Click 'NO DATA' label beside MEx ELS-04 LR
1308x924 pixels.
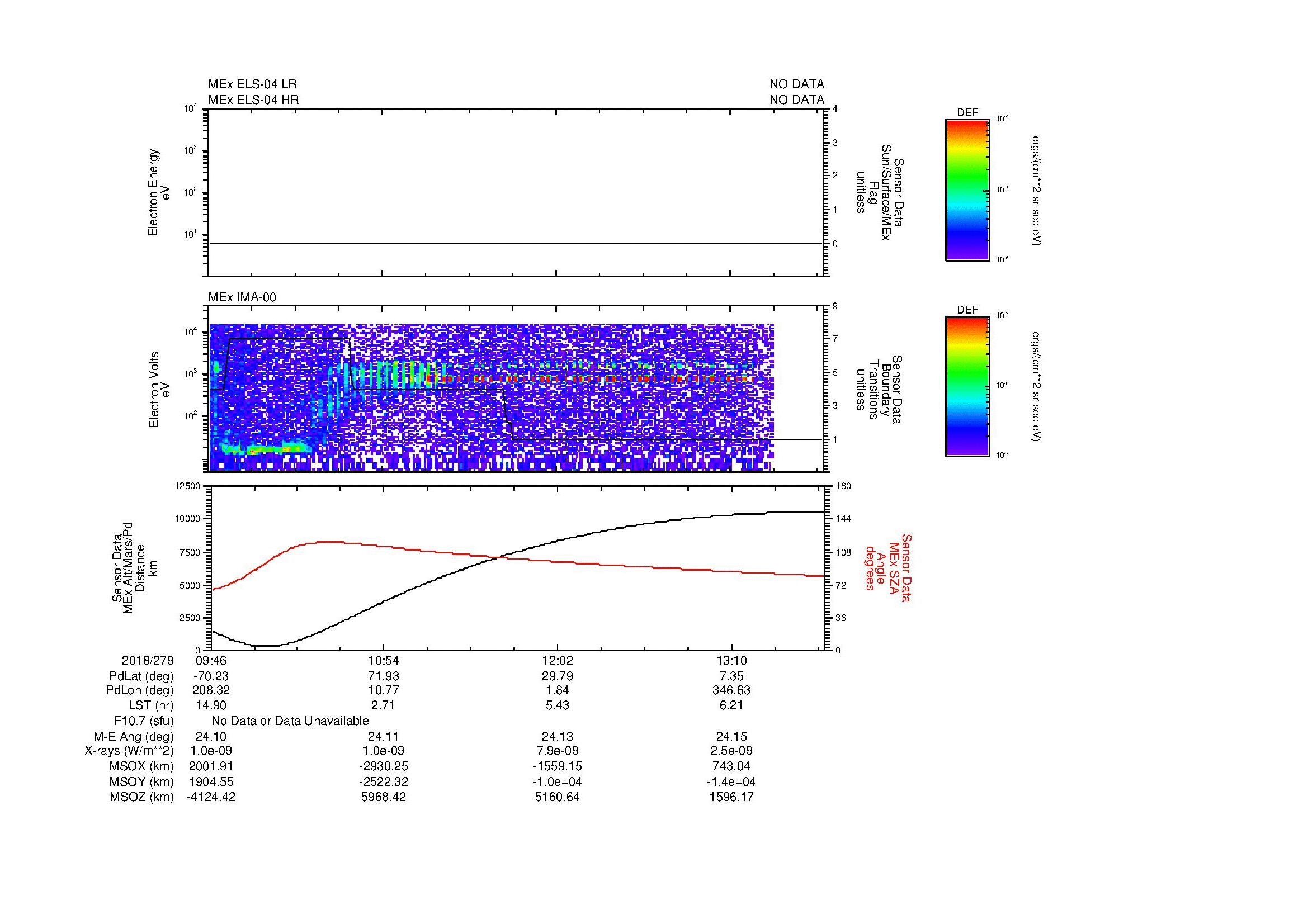(796, 84)
